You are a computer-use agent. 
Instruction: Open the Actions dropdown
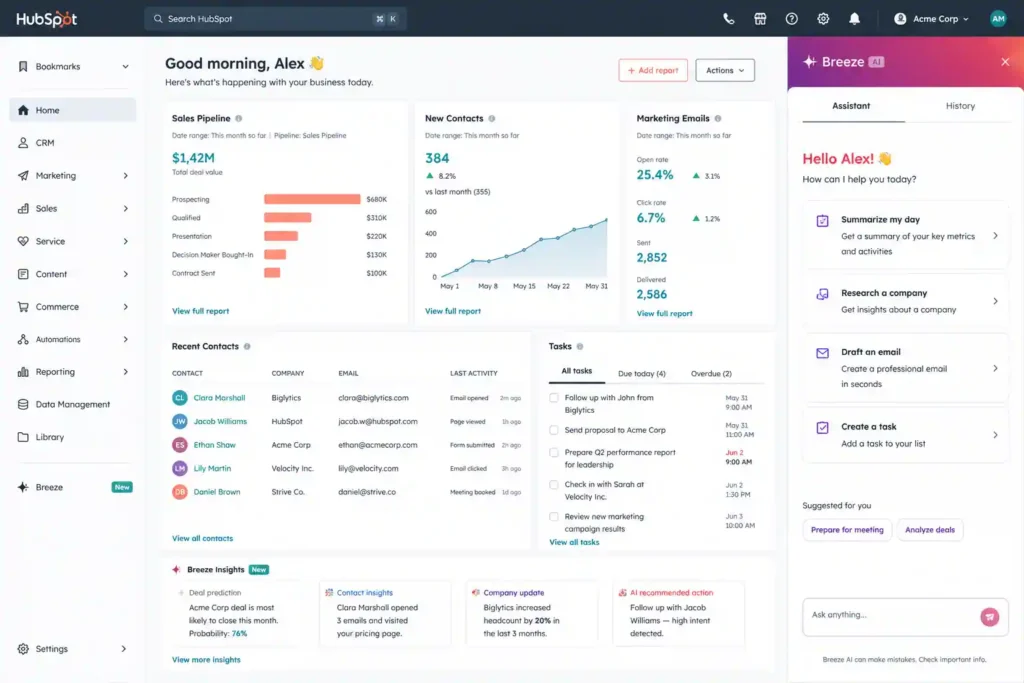(x=725, y=70)
